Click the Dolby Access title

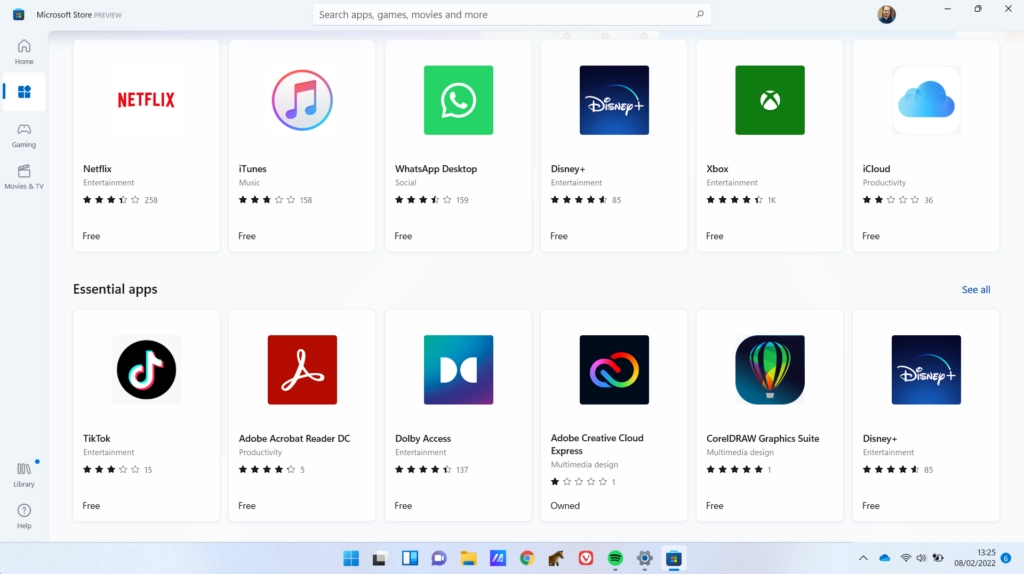coord(423,438)
